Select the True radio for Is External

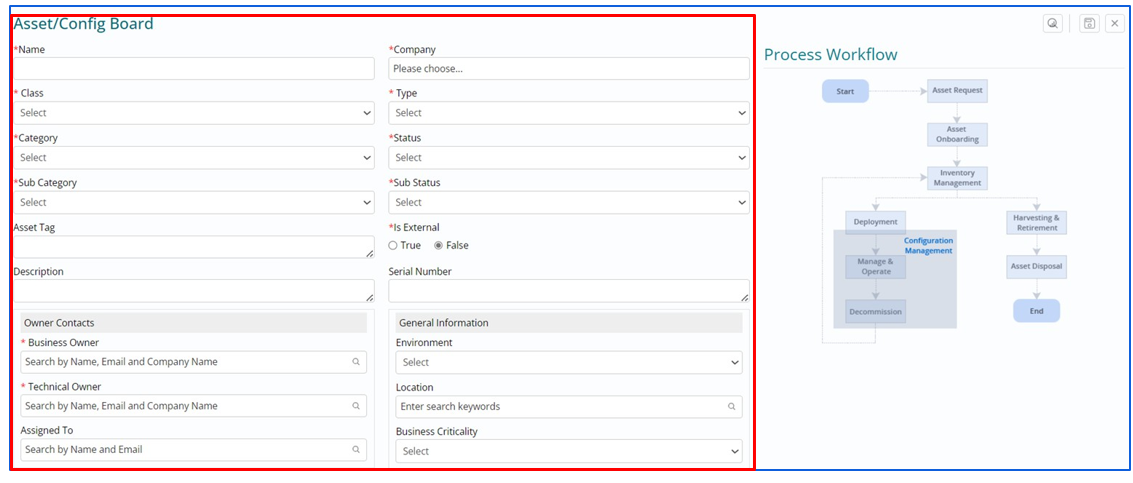(x=393, y=246)
